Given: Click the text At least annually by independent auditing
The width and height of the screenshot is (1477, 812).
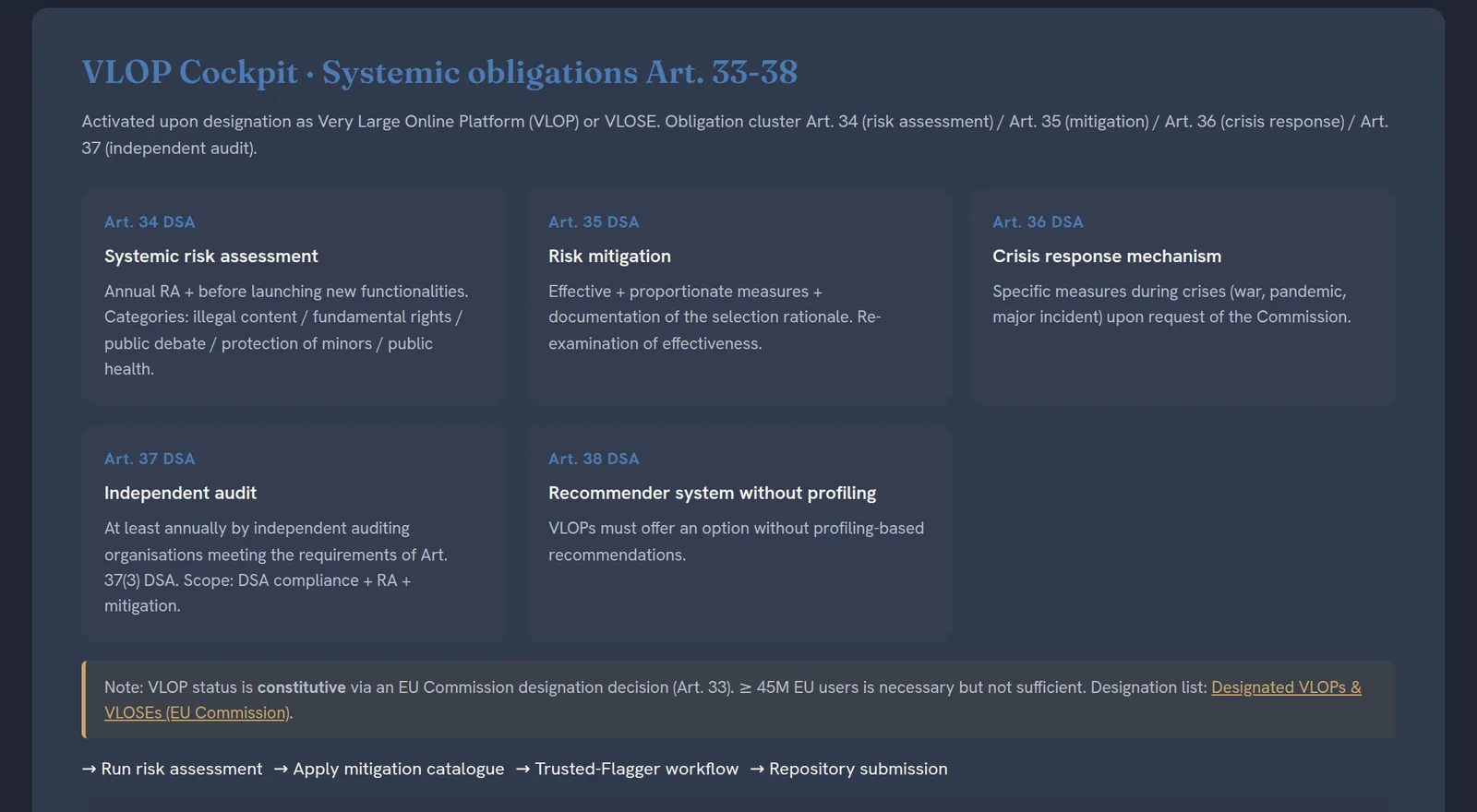Looking at the screenshot, I should [x=257, y=529].
